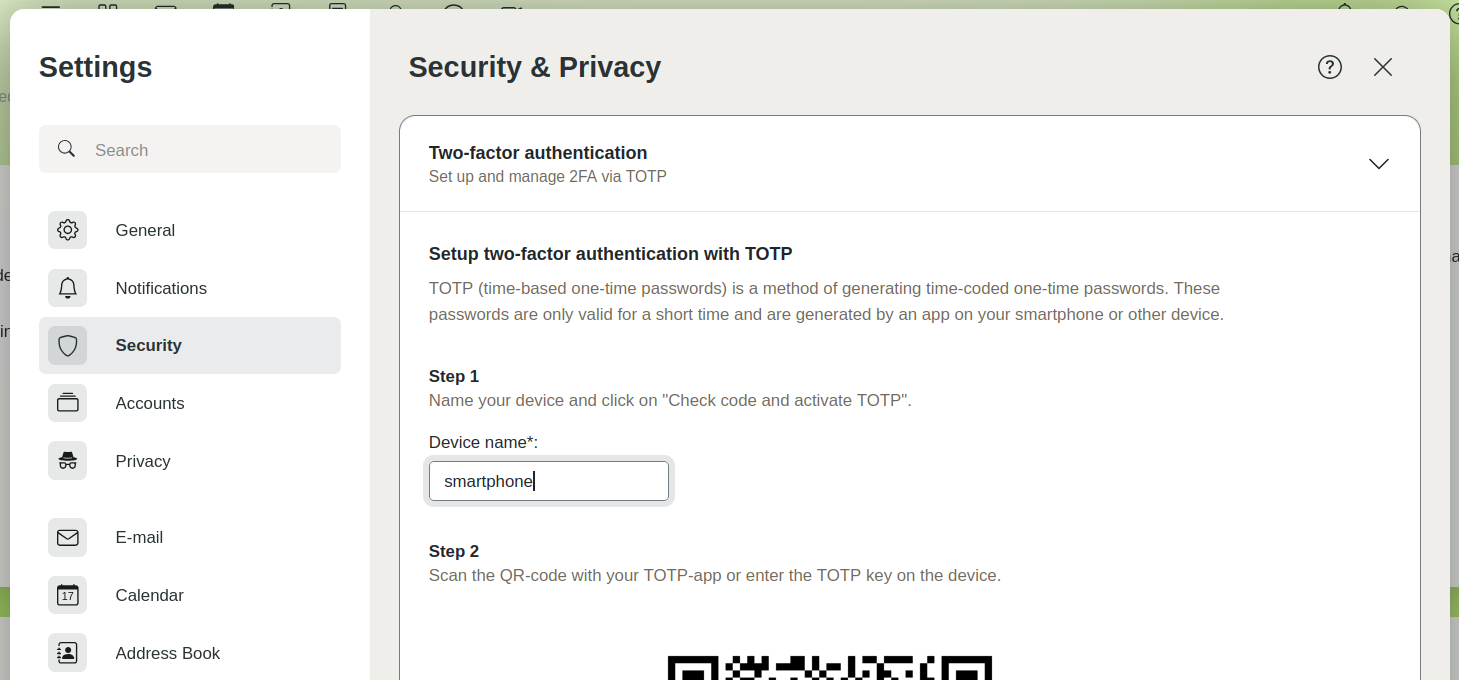Focus the Device name input field
This screenshot has width=1459, height=680.
[549, 481]
